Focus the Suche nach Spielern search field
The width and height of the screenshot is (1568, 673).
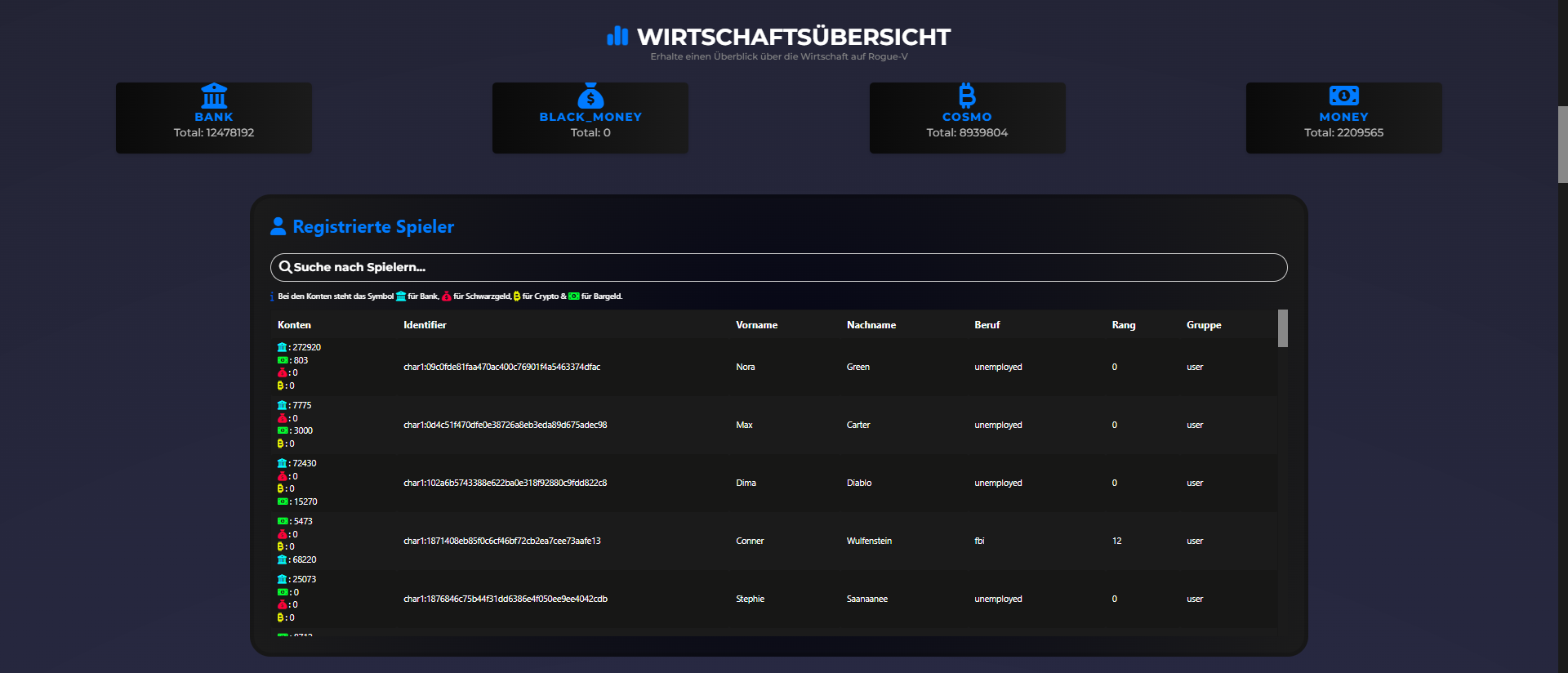coord(778,267)
